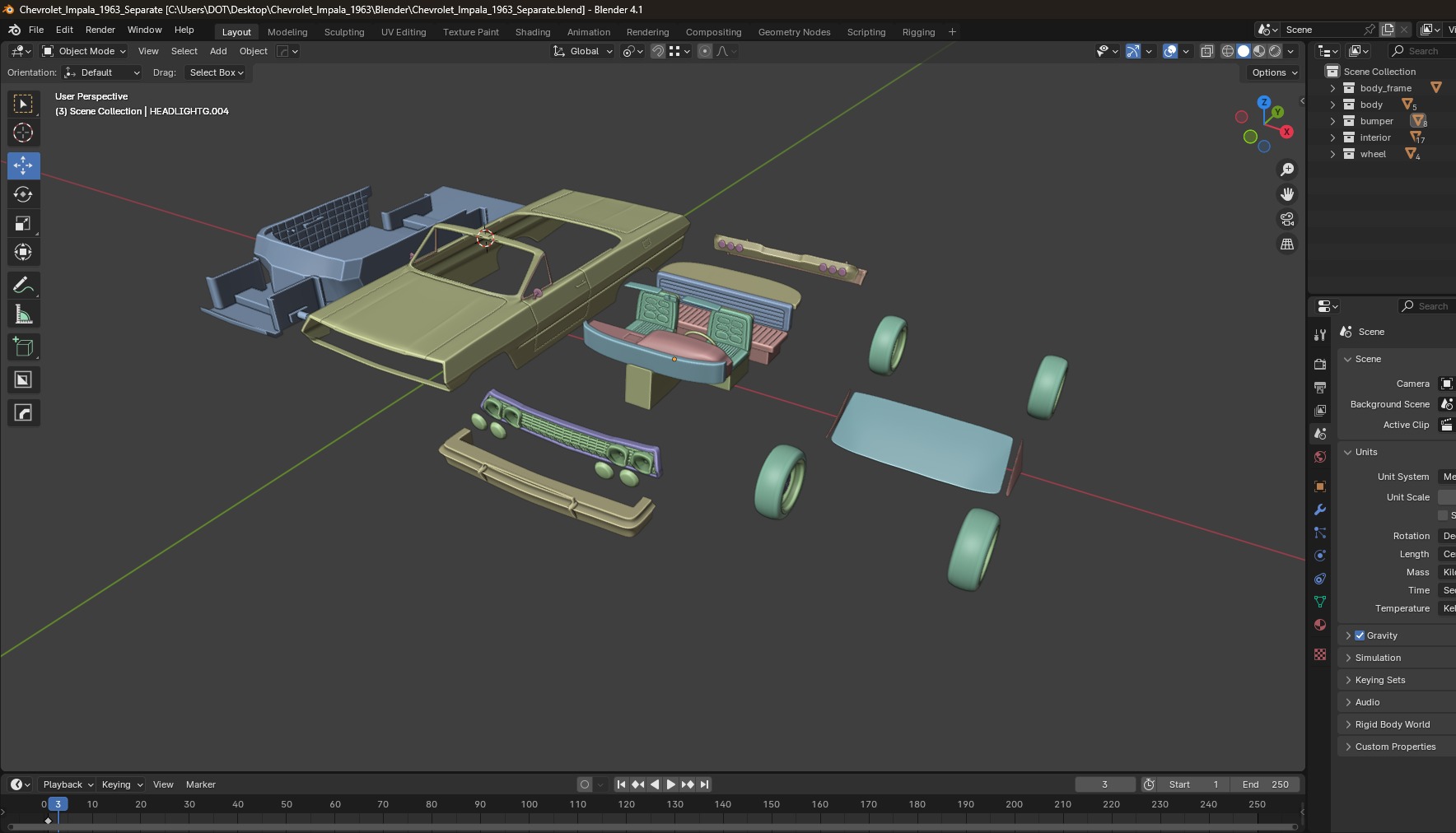The width and height of the screenshot is (1456, 833).
Task: Choose the Annotate tool
Action: click(x=23, y=286)
